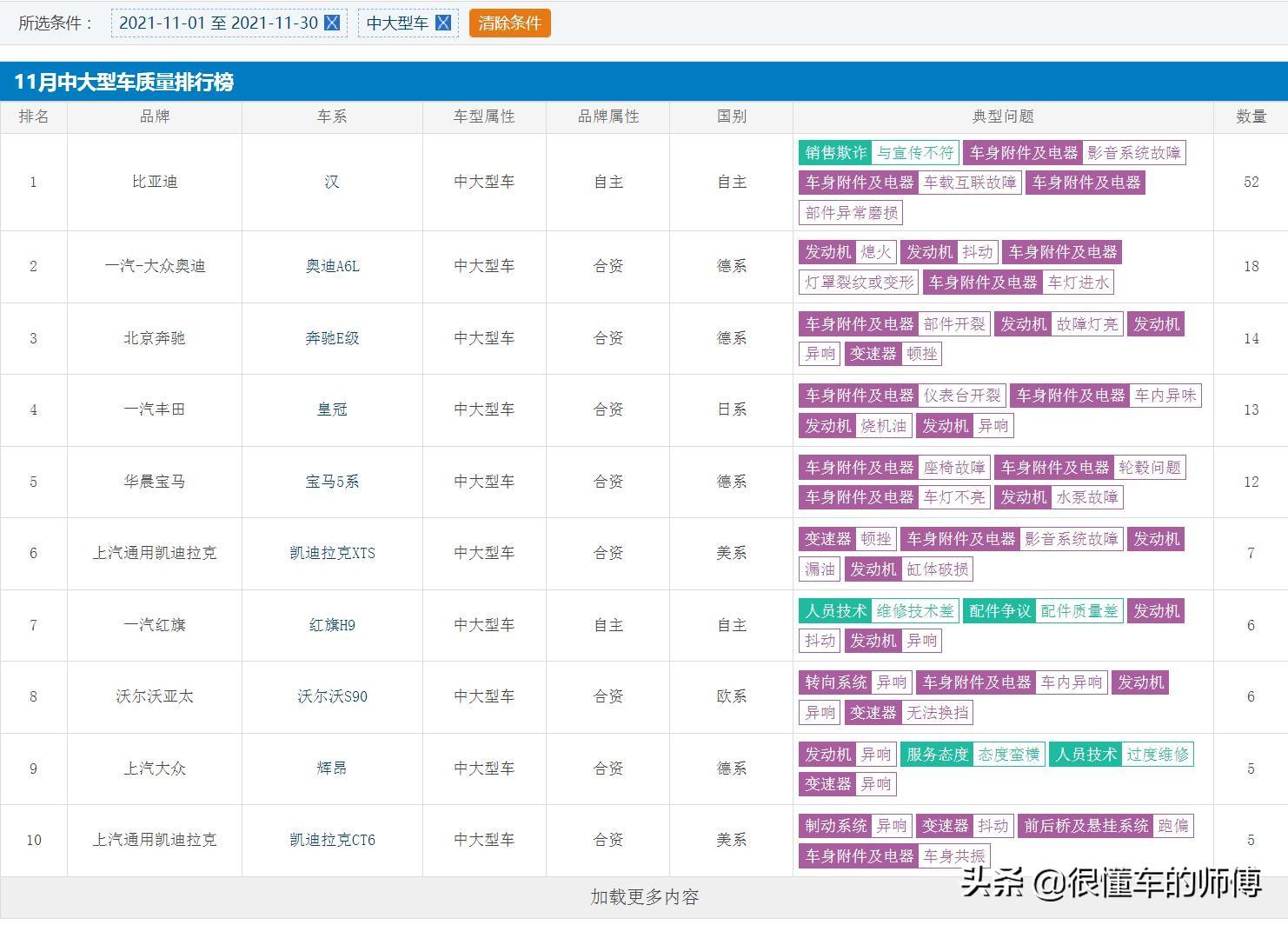Image resolution: width=1288 pixels, height=925 pixels.
Task: Select the 变速器 抖动 tag
Action: (x=965, y=826)
